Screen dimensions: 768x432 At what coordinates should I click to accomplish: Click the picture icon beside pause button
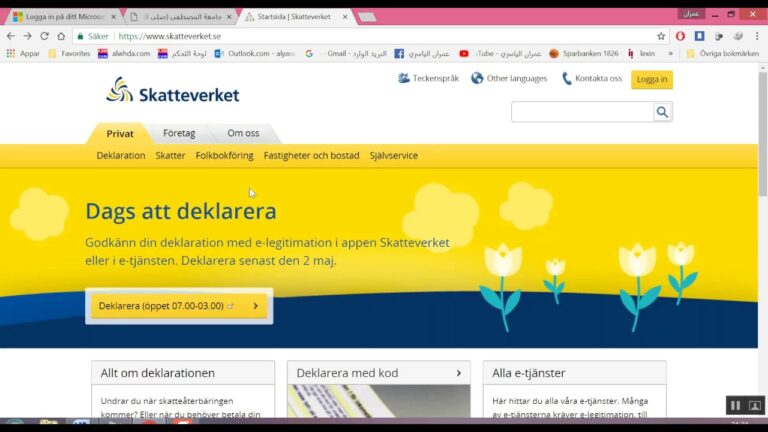[755, 406]
